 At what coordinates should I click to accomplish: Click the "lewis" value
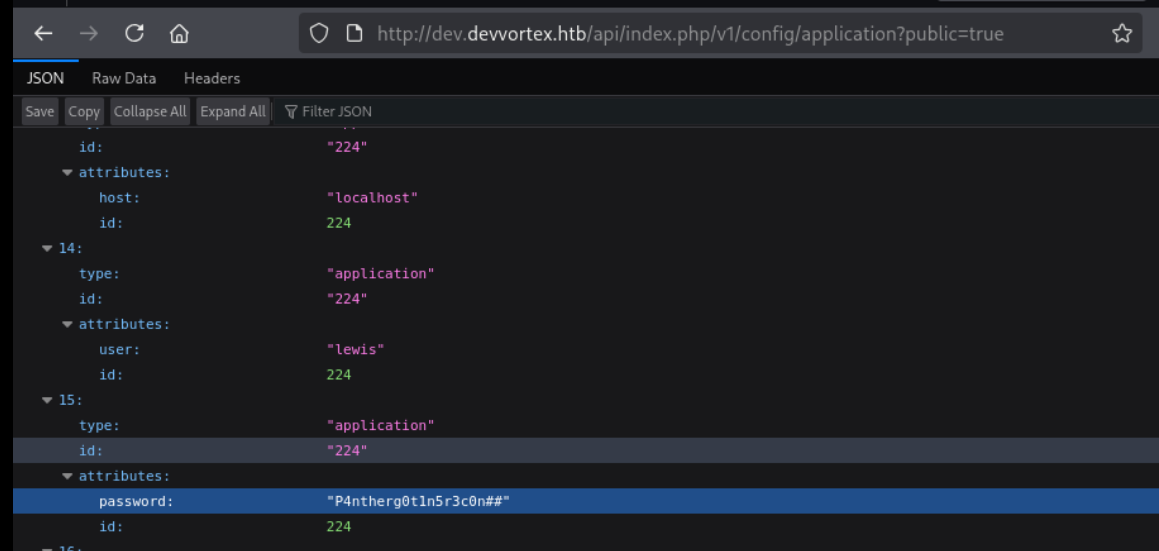(x=356, y=350)
